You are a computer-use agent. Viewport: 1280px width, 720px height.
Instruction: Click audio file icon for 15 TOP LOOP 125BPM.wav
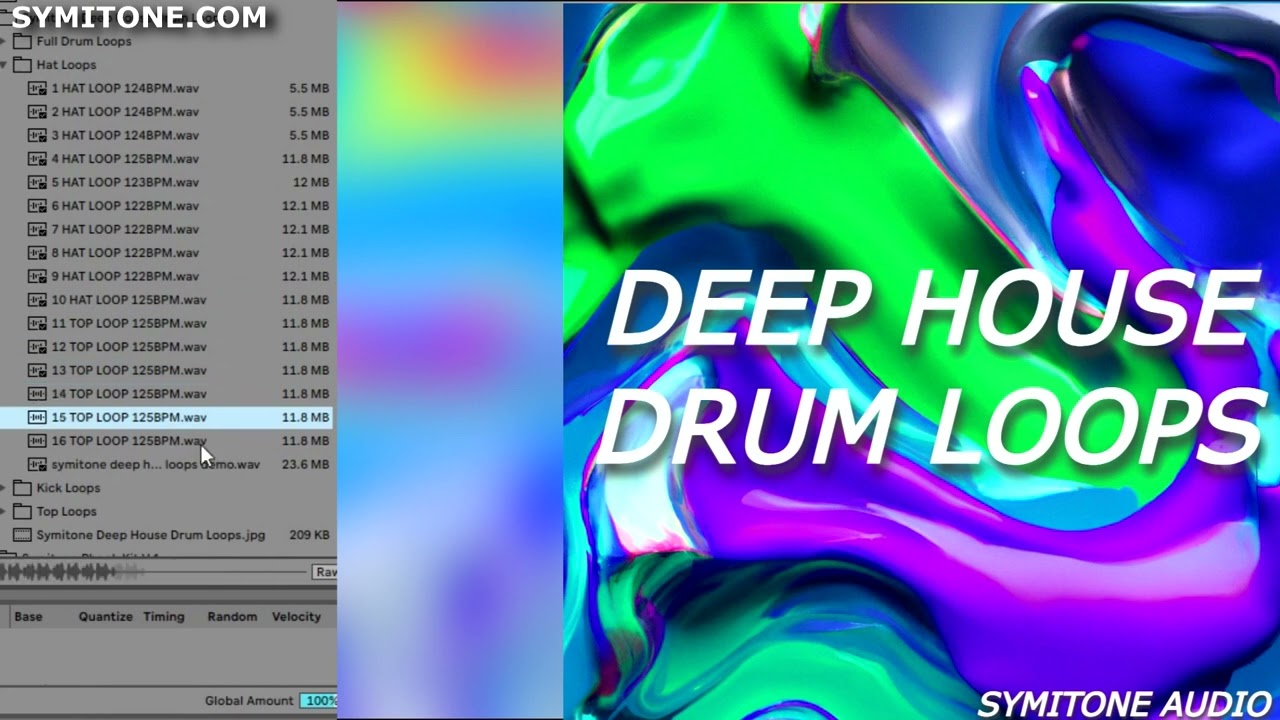[37, 417]
